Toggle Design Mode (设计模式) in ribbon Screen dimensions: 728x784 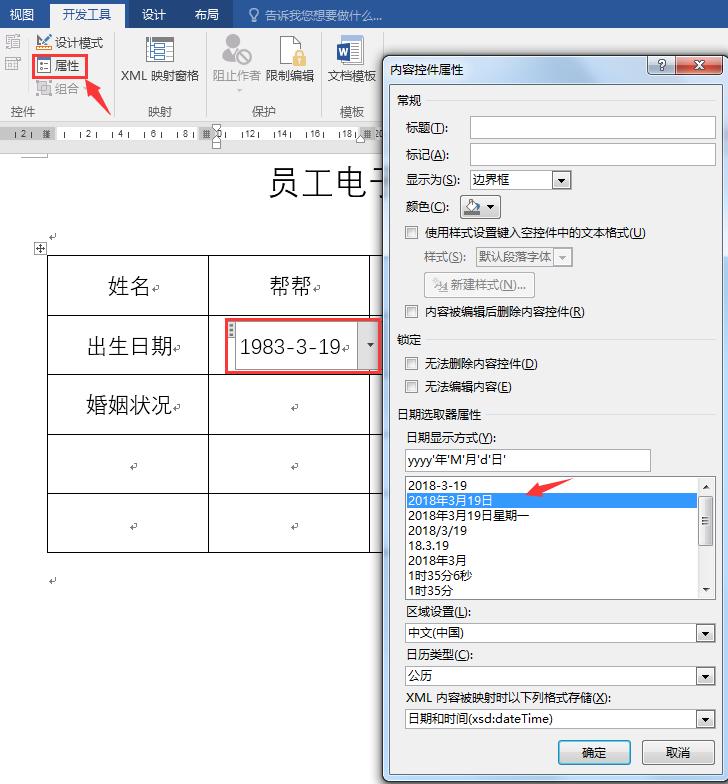tap(70, 42)
